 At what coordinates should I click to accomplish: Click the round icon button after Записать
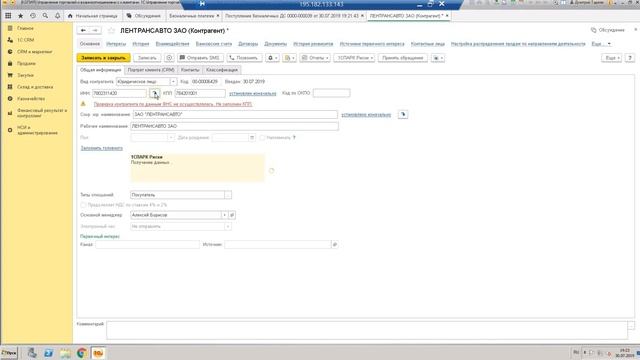click(x=169, y=58)
